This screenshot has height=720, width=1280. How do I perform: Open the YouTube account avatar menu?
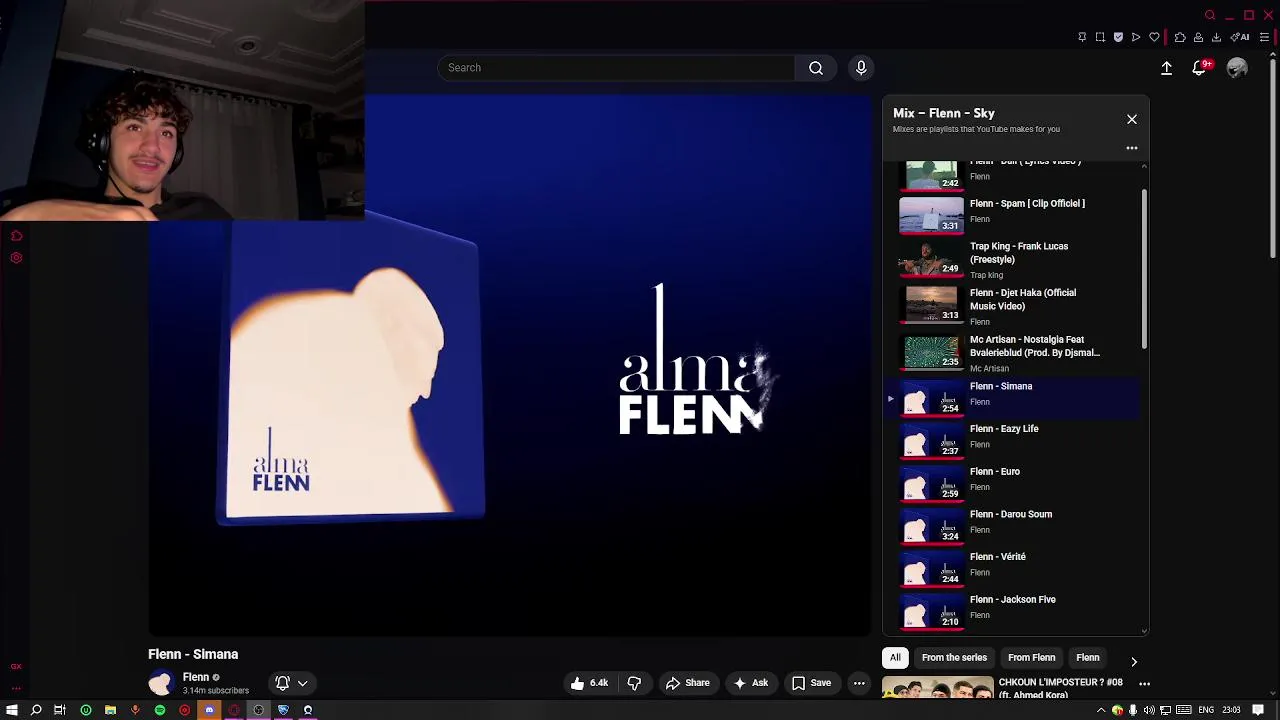point(1237,68)
